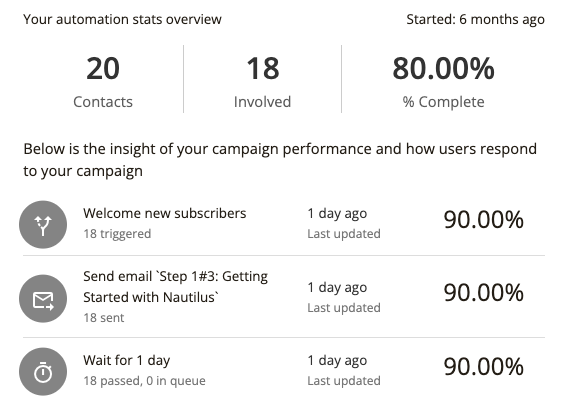Click the '18 sent' count
563x401 pixels.
click(x=104, y=318)
